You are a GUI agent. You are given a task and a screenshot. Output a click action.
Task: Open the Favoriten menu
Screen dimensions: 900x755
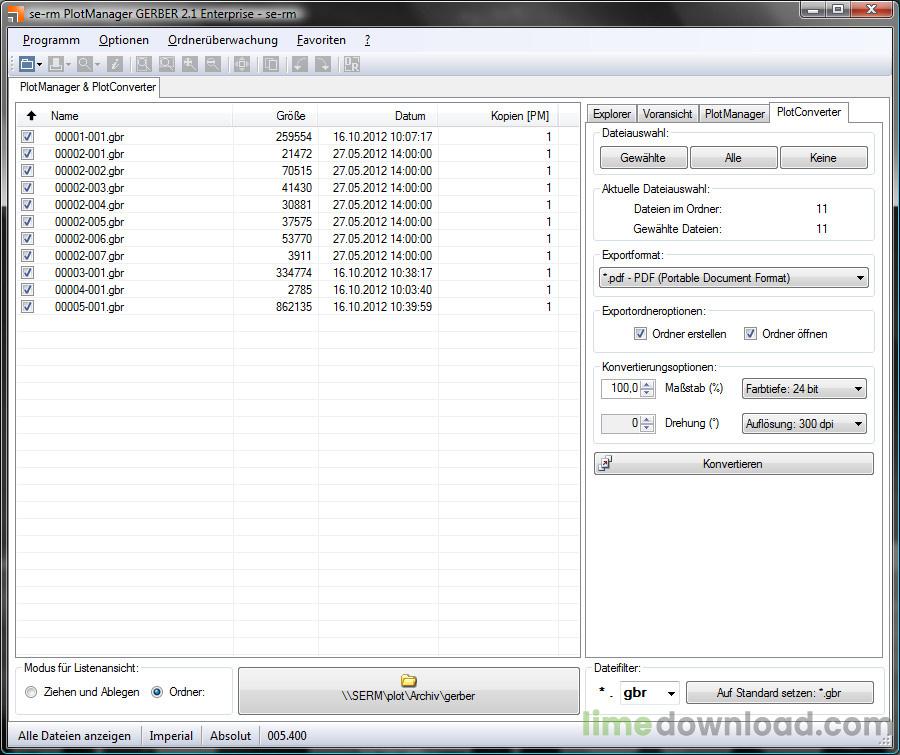click(x=321, y=40)
